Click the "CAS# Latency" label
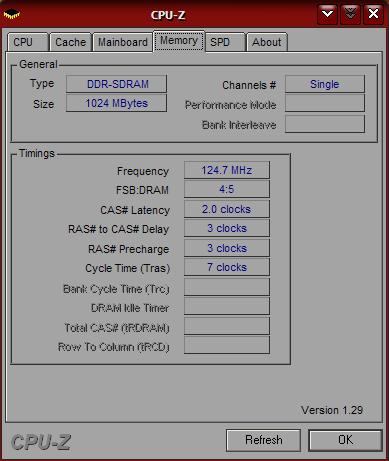The height and width of the screenshot is (461, 389). 135,210
